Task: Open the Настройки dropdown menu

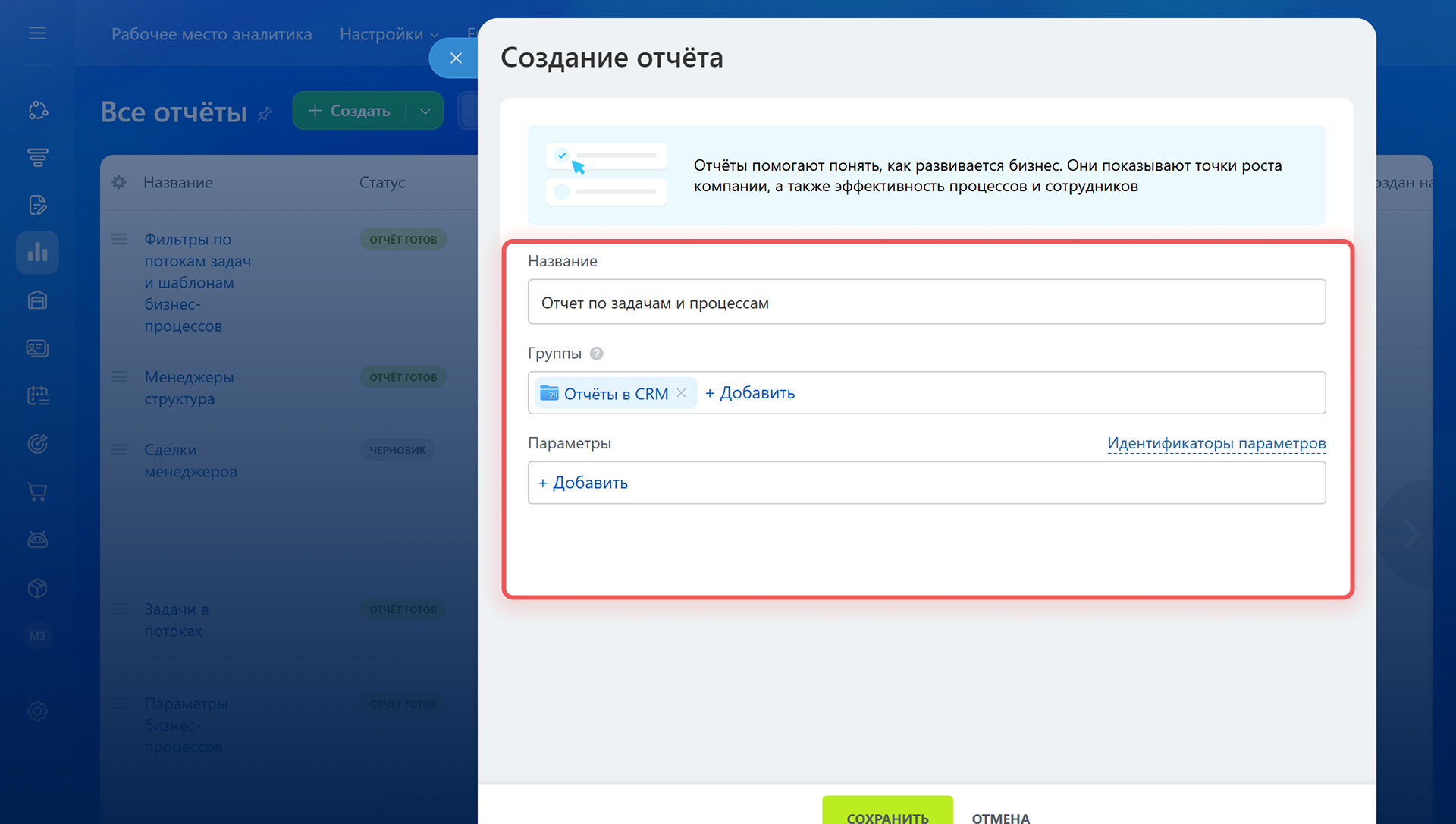Action: tap(388, 34)
